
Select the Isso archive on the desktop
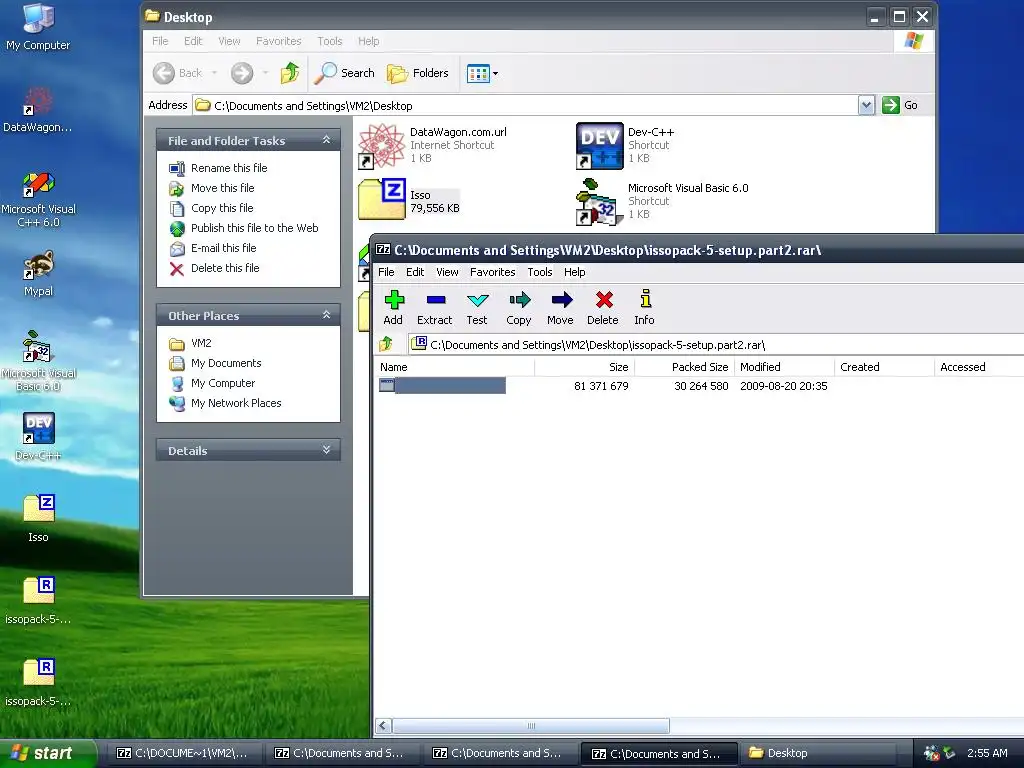pos(38,519)
